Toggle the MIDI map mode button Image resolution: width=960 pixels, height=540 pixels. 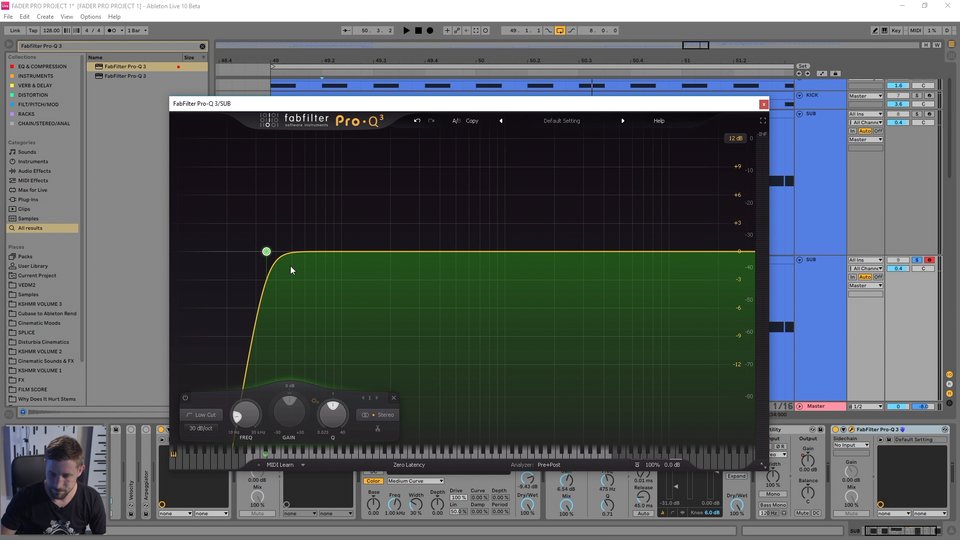click(x=915, y=30)
